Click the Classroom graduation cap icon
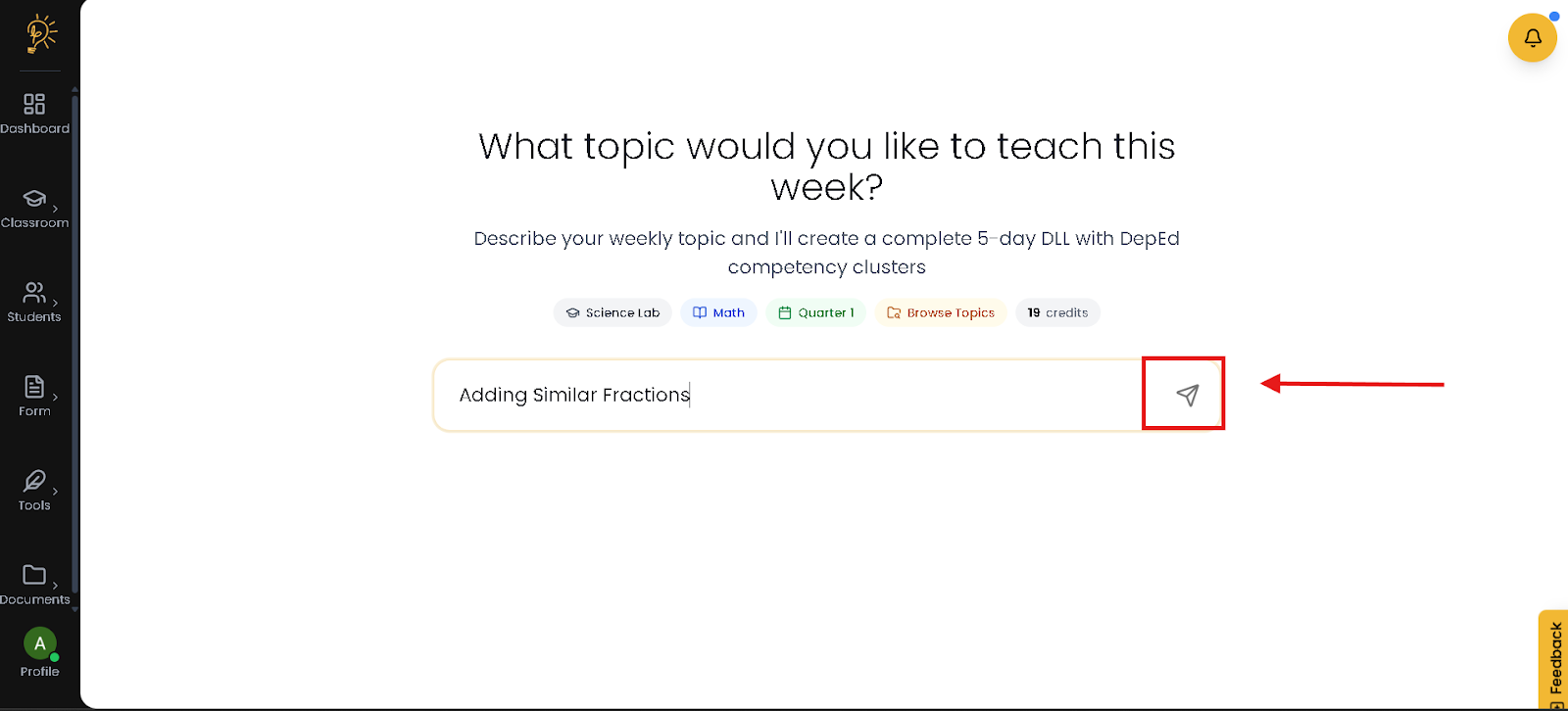This screenshot has height=711, width=1568. click(34, 199)
